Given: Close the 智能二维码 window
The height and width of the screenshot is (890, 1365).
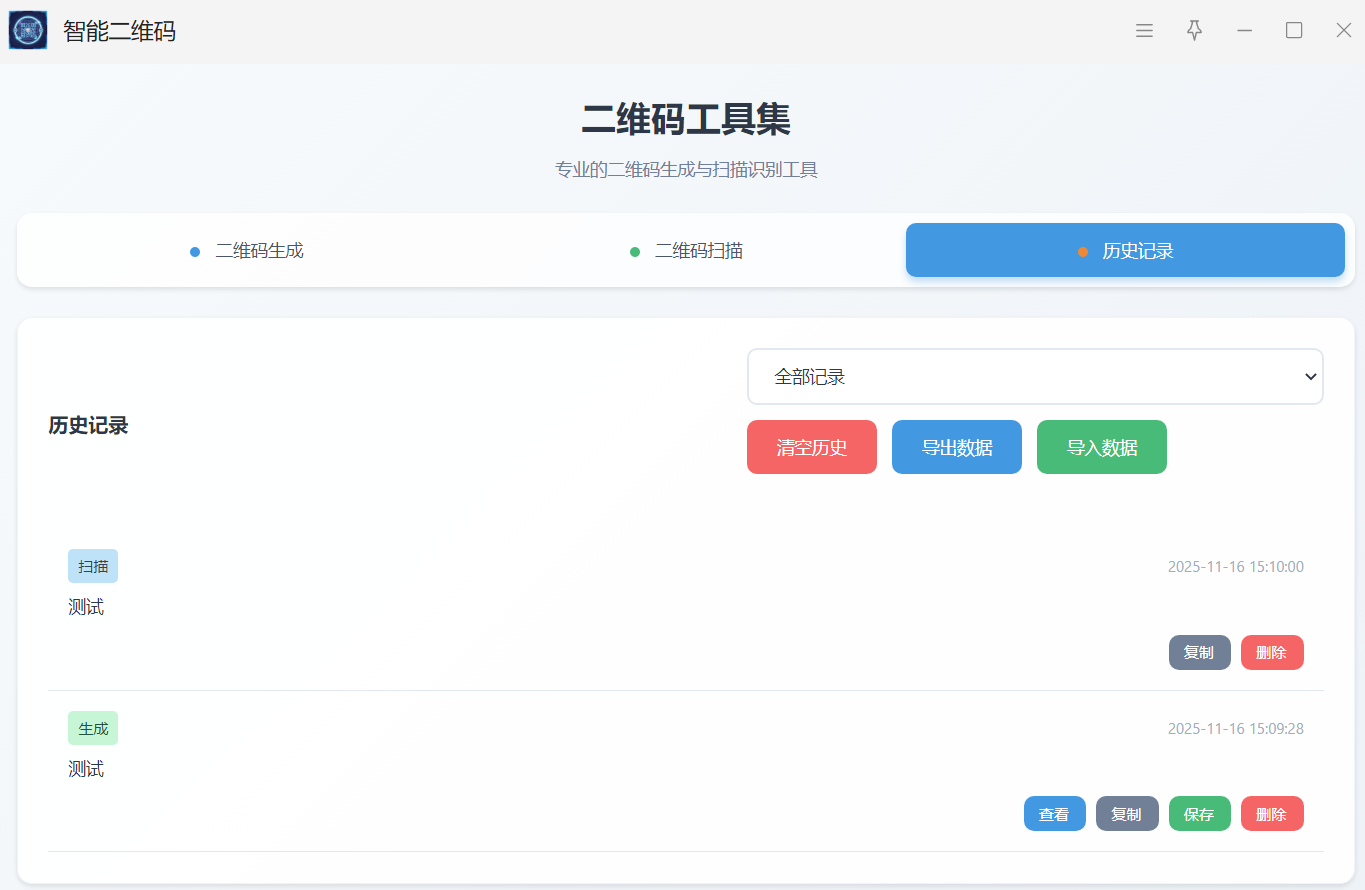Looking at the screenshot, I should coord(1343,31).
